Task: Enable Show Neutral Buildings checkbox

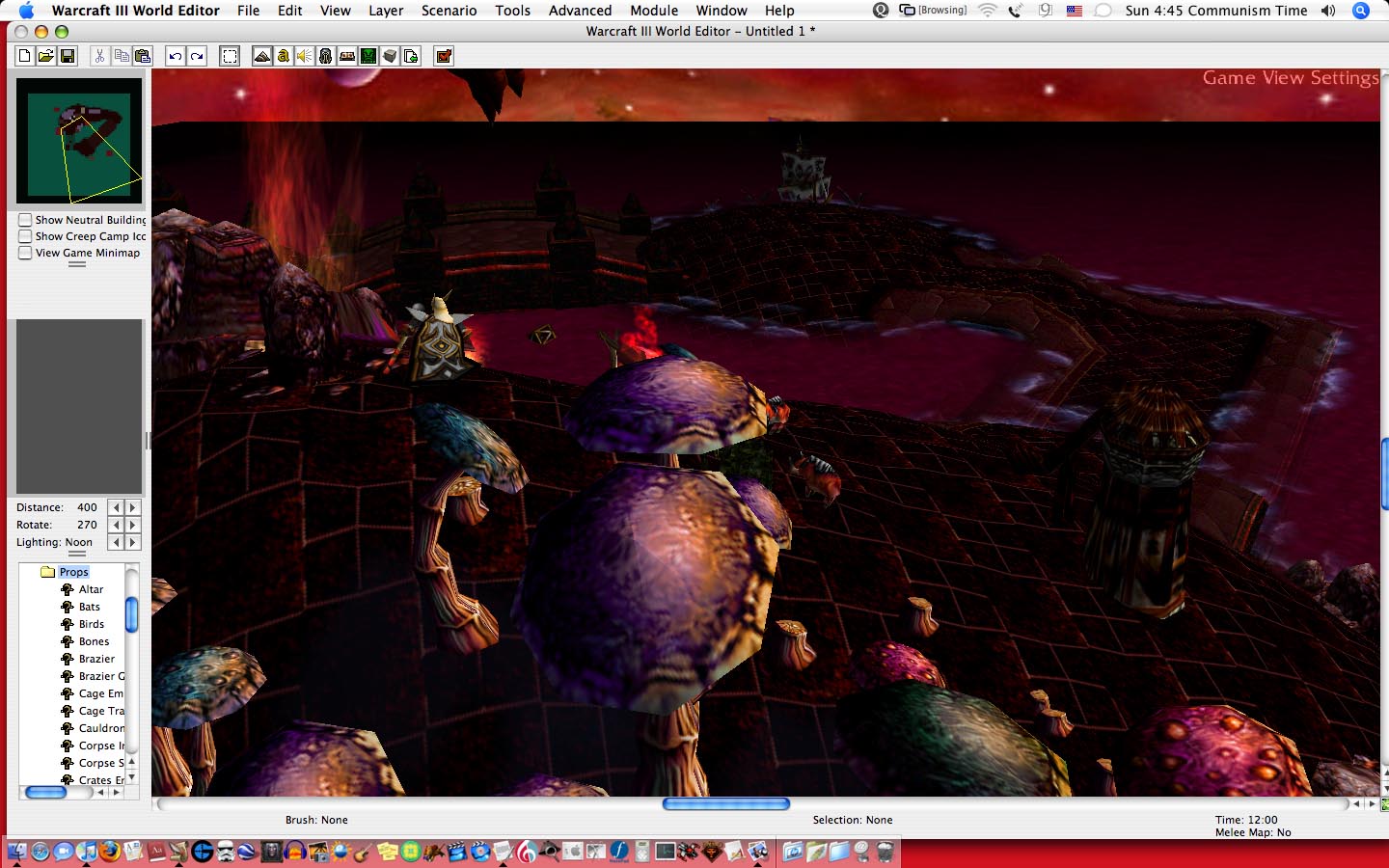Action: [25, 220]
